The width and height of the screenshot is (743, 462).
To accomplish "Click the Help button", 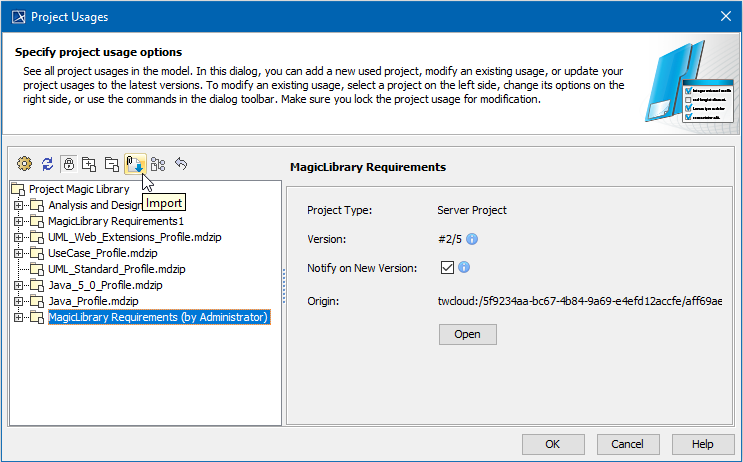I will [x=702, y=444].
